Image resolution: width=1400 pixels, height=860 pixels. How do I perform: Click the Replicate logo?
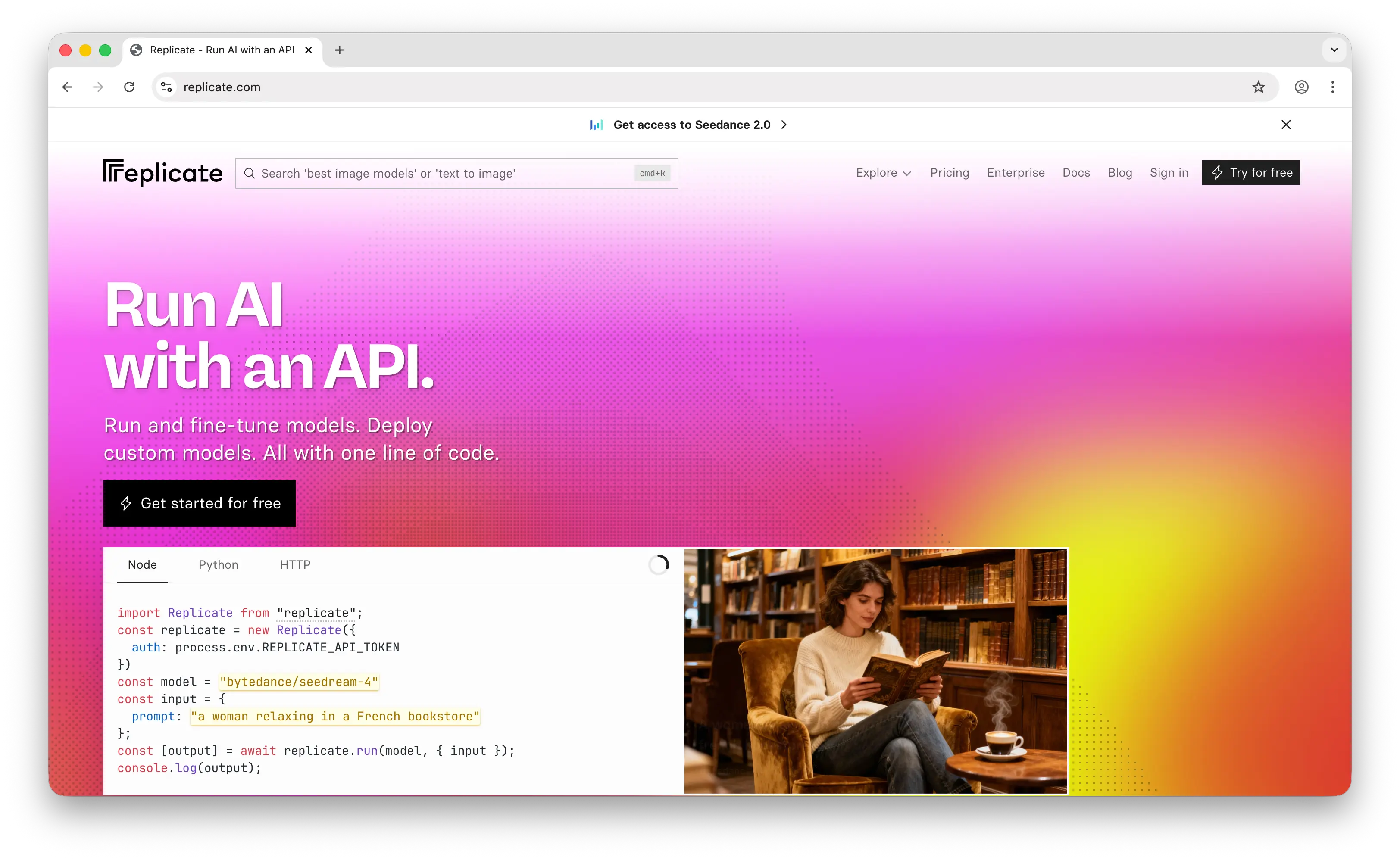[162, 172]
